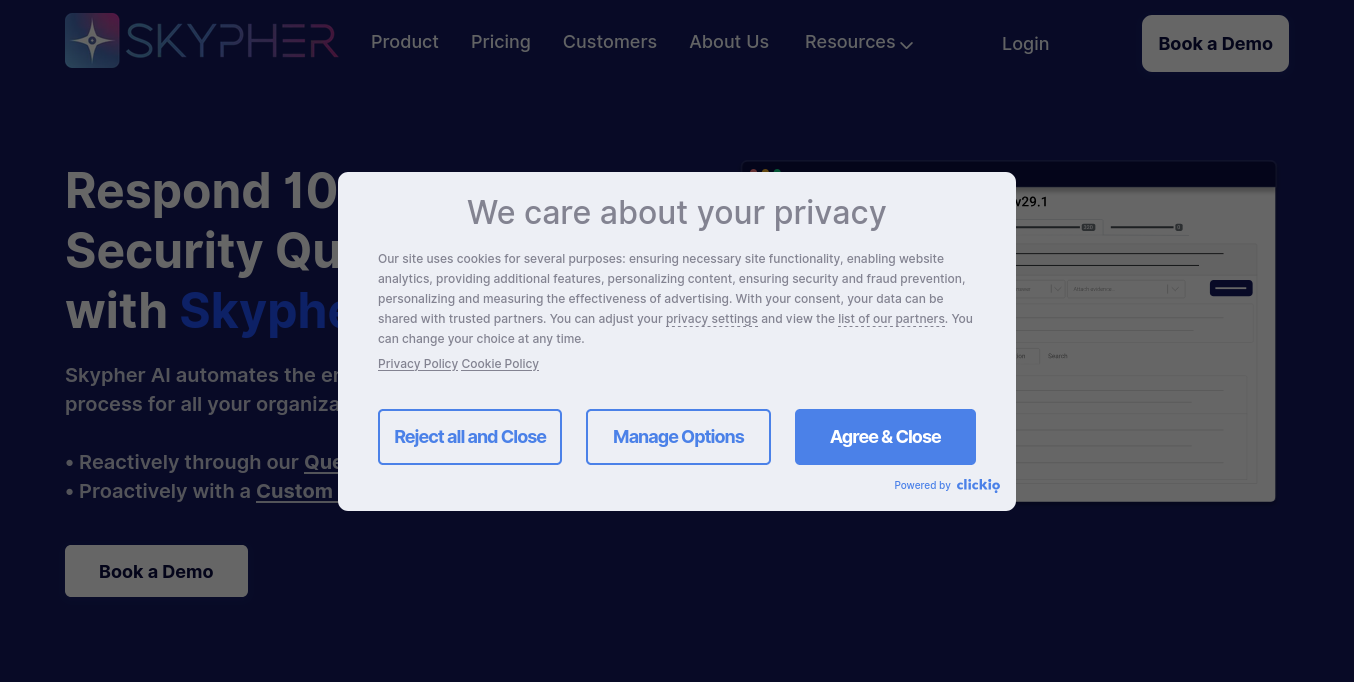Viewport: 1366px width, 682px height.
Task: Select the About Us menu item
Action: pyautogui.click(x=729, y=42)
